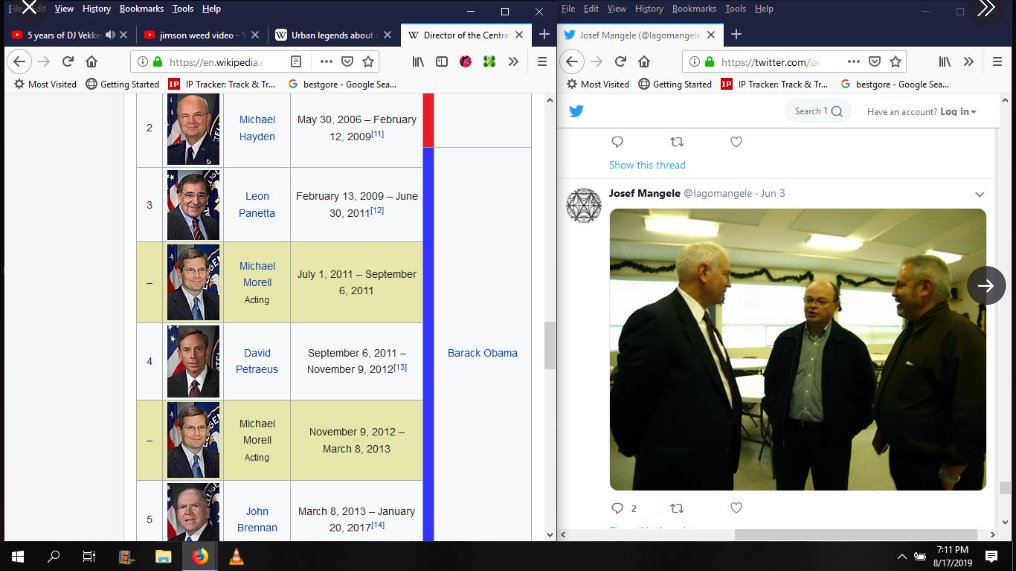
Task: Open the Josef Mangele profile name link
Action: tap(644, 193)
